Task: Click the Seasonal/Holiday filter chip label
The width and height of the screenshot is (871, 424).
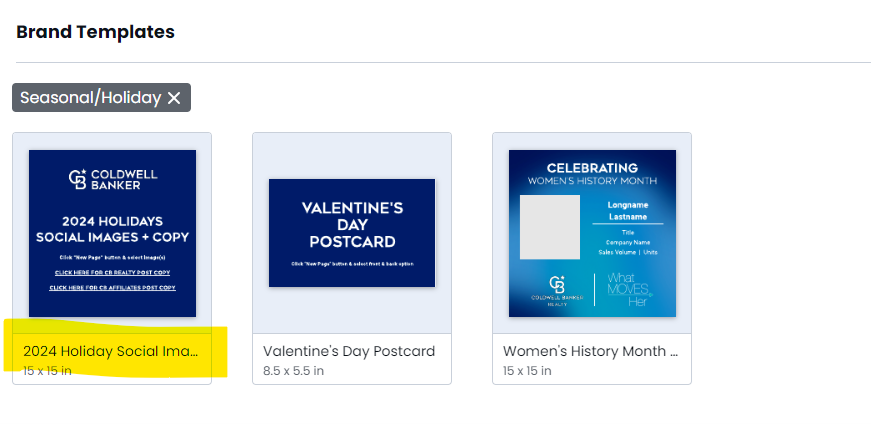Action: tap(91, 98)
